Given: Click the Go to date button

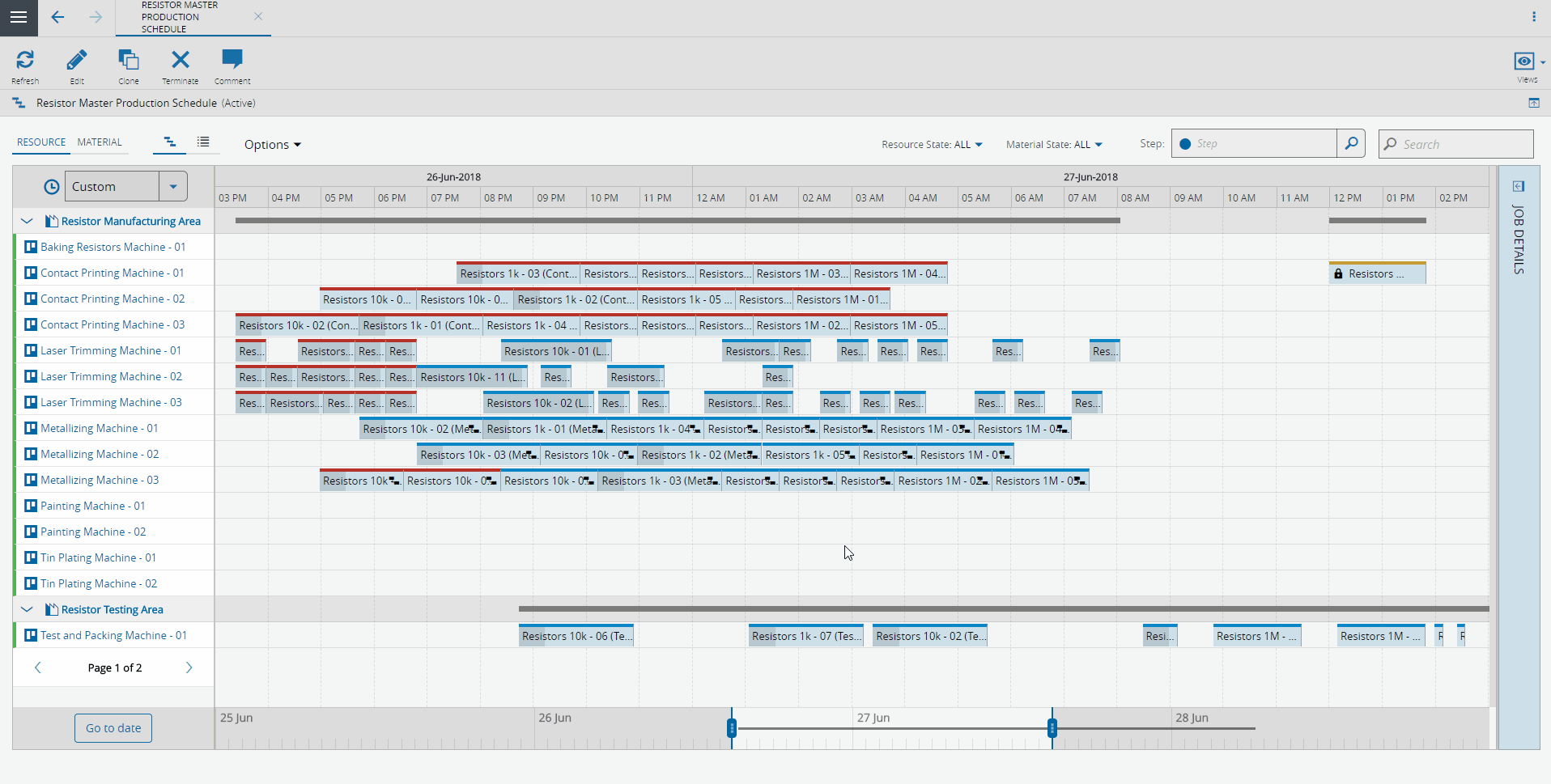Looking at the screenshot, I should point(113,728).
